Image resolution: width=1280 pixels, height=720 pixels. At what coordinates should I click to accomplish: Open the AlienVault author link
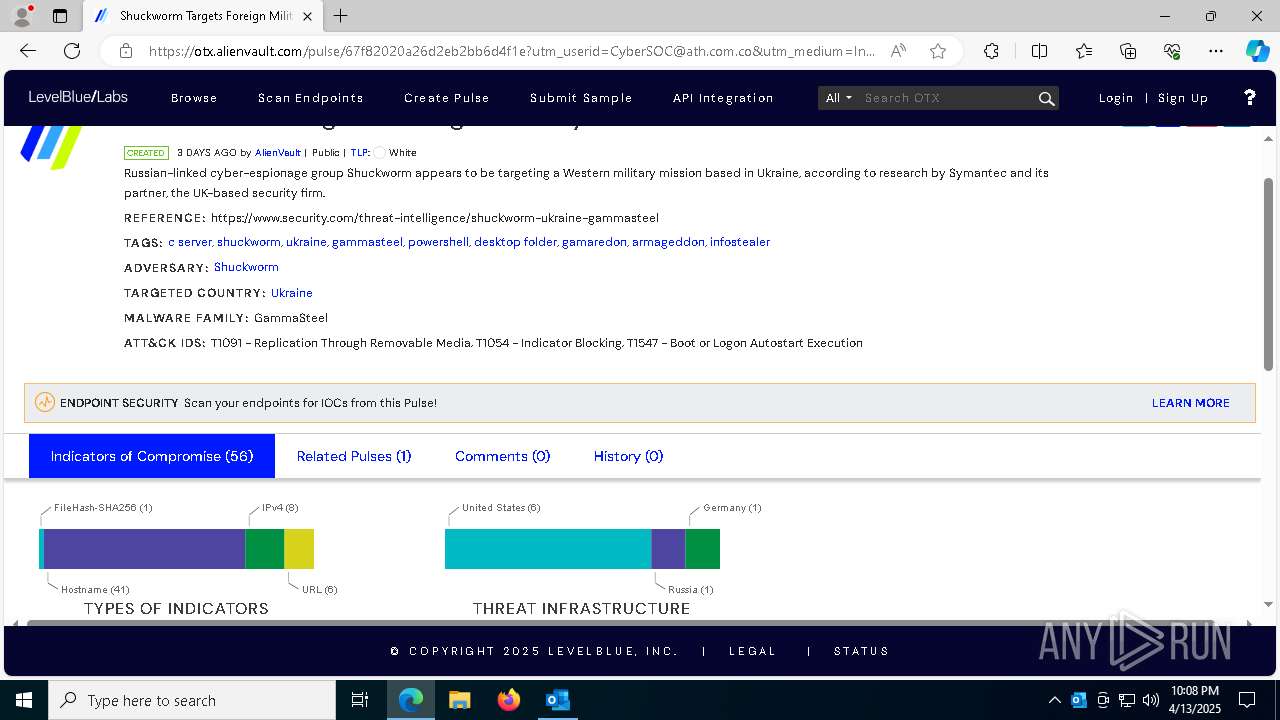pyautogui.click(x=278, y=153)
